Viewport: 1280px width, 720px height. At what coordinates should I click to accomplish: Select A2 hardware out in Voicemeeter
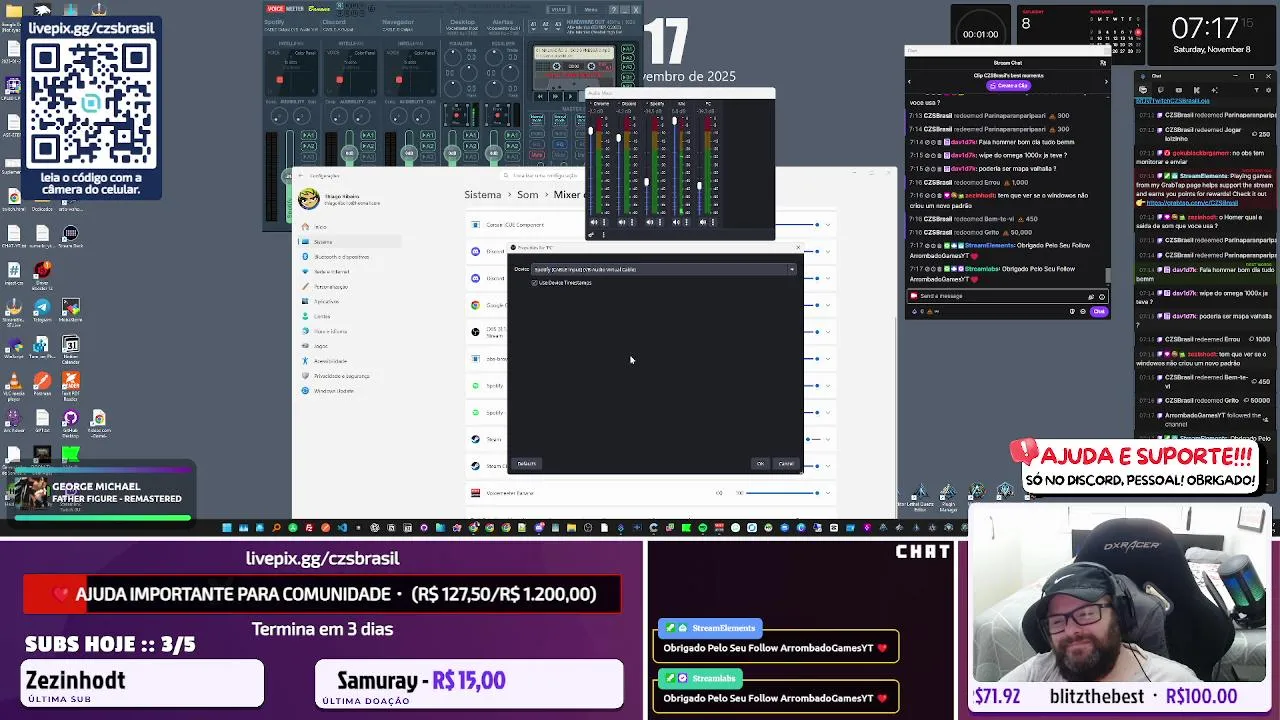(x=546, y=25)
